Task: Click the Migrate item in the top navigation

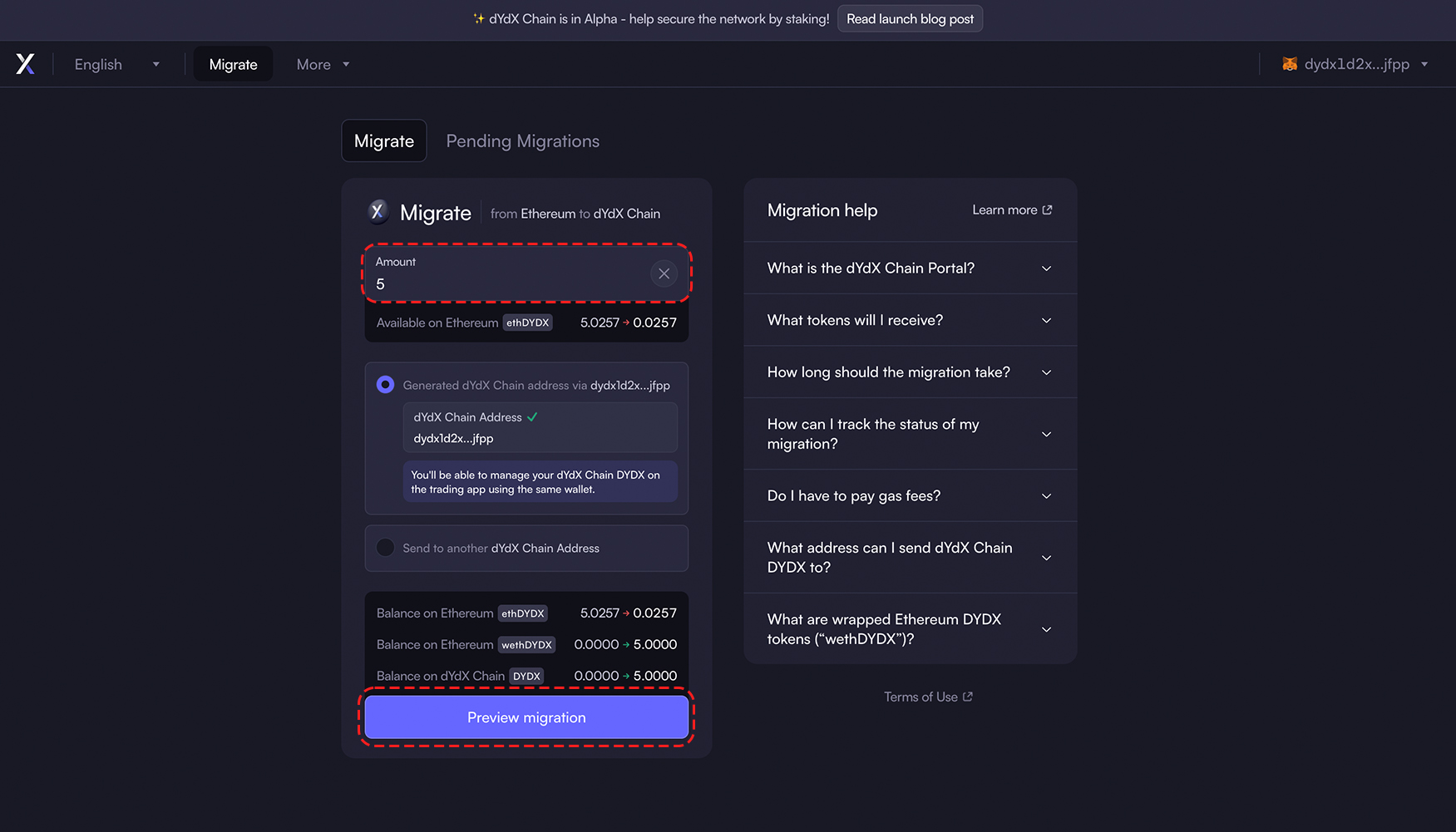Action: 233,64
